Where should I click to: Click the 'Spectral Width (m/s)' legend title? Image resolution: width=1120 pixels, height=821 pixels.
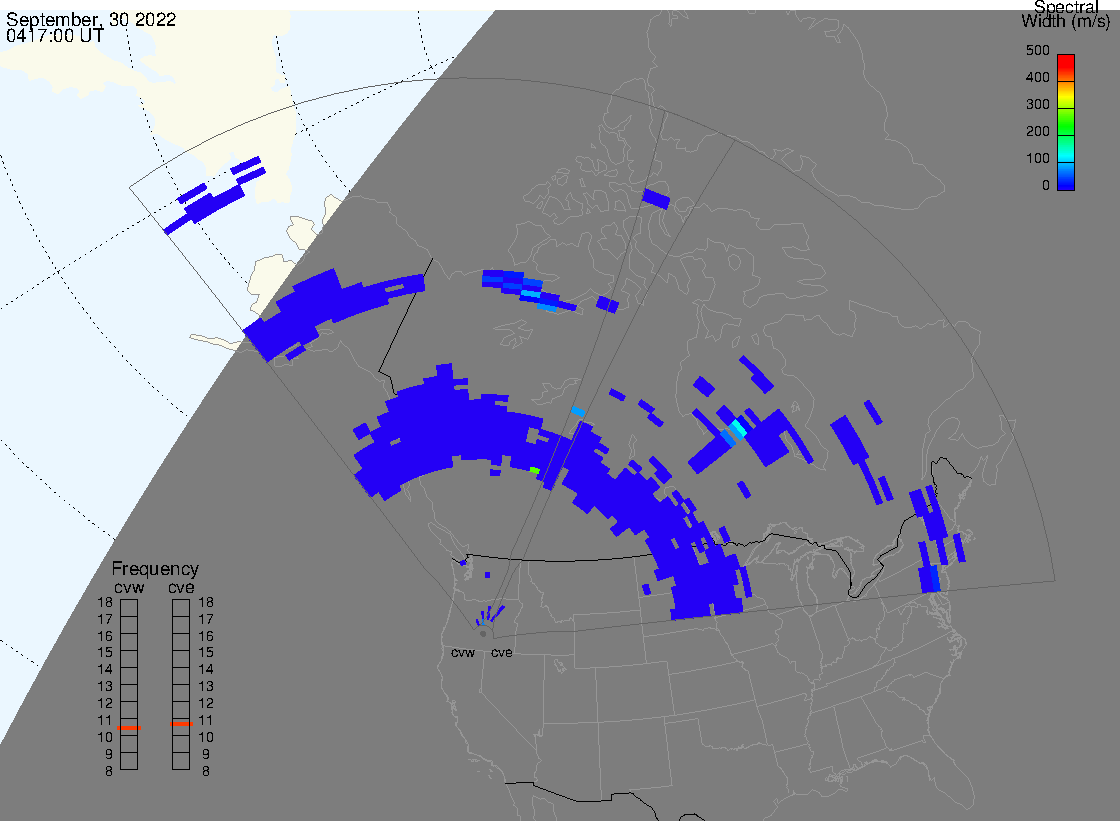pyautogui.click(x=1066, y=14)
